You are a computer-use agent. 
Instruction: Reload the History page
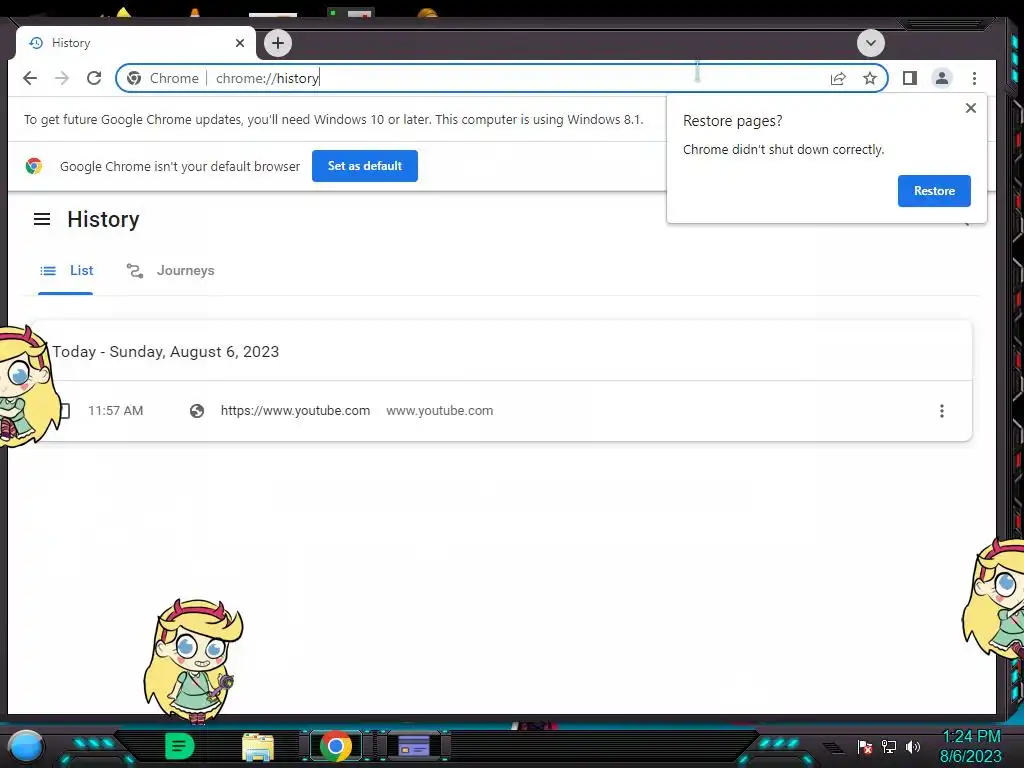click(x=94, y=78)
